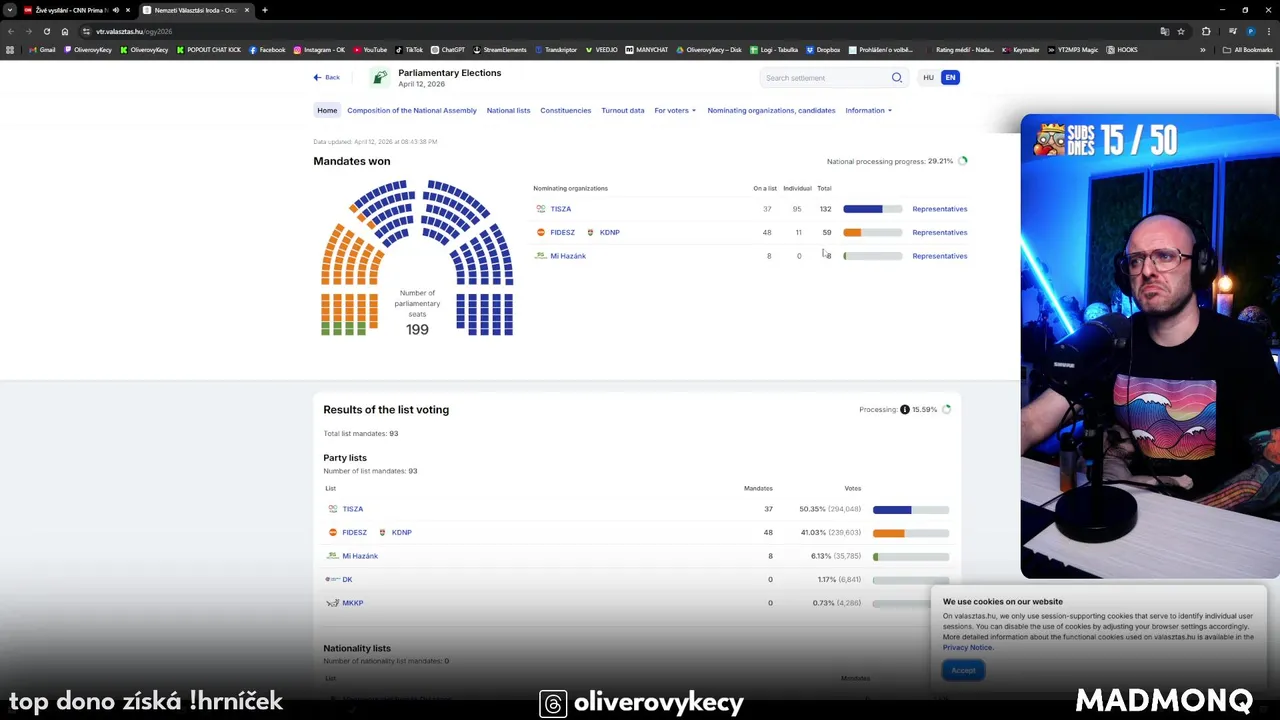
Task: Open the All Bookmarks folder
Action: pos(1248,50)
